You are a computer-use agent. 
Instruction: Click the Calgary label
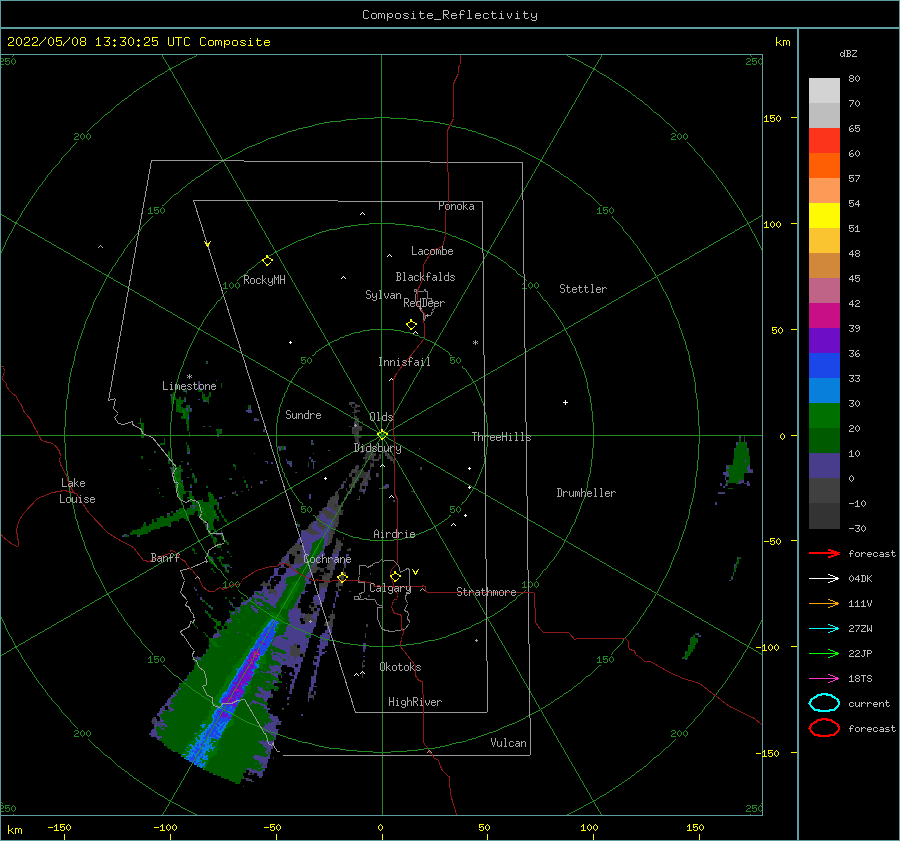(390, 588)
